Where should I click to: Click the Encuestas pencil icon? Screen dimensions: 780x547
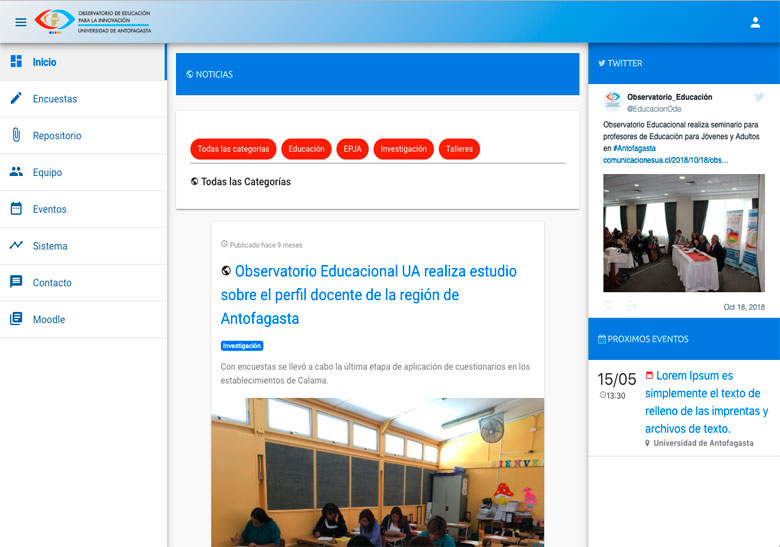coord(16,98)
